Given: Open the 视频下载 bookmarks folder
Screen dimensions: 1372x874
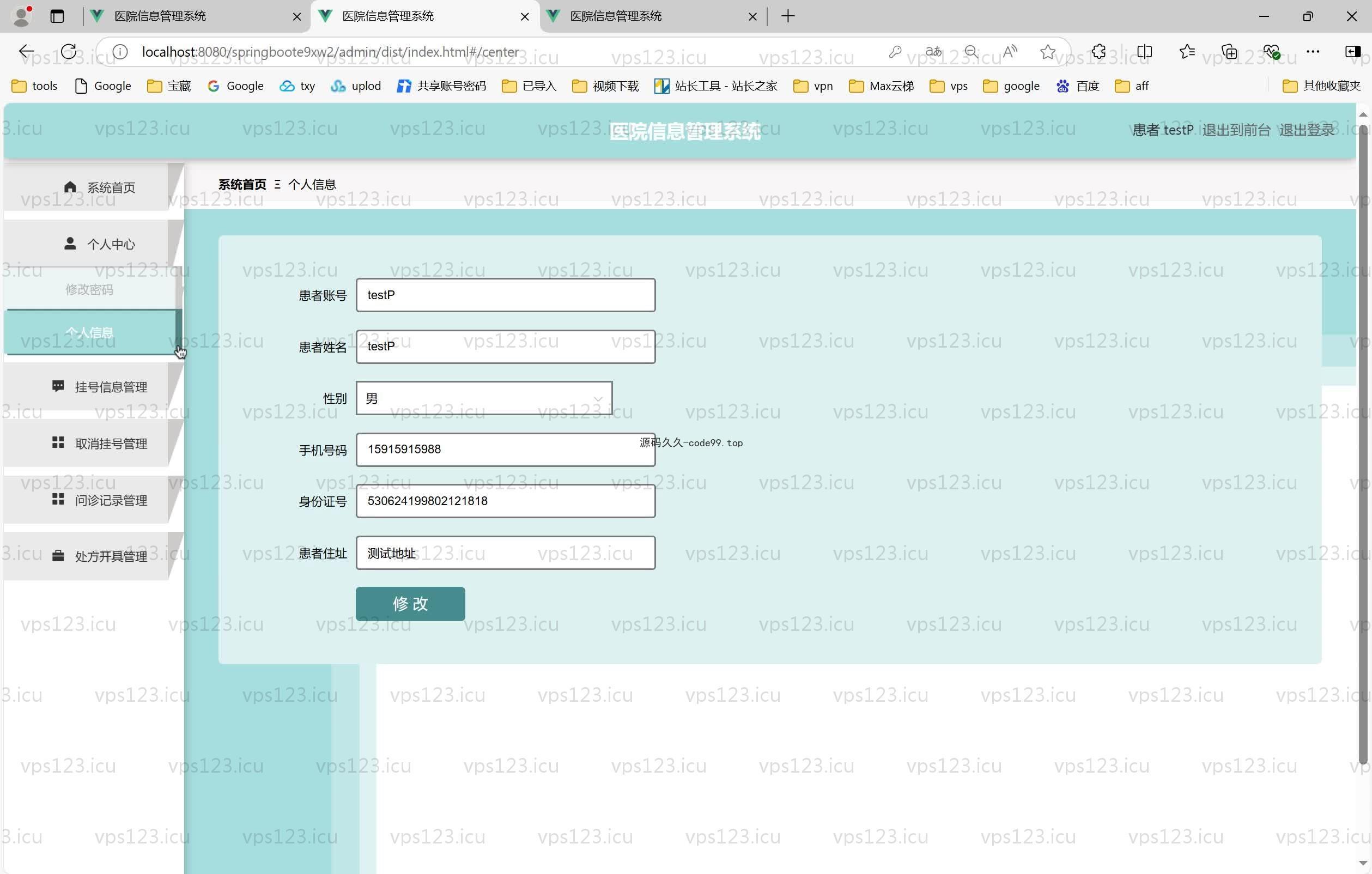Looking at the screenshot, I should coord(605,86).
